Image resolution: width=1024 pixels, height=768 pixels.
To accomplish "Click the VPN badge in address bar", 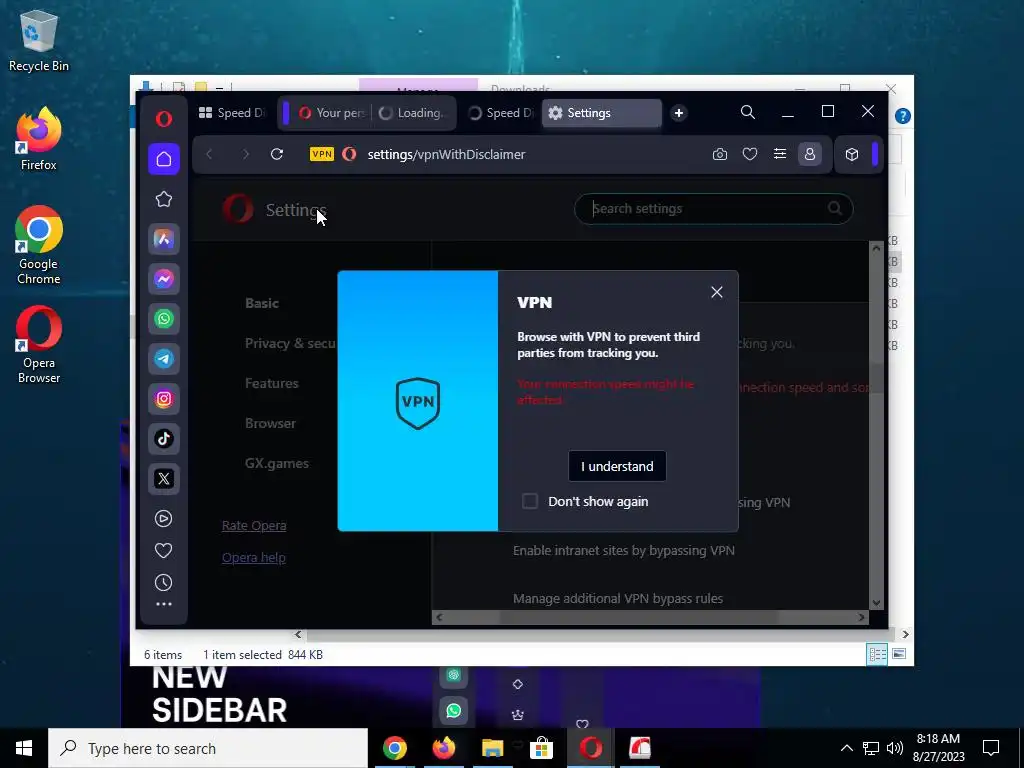I will pyautogui.click(x=322, y=154).
